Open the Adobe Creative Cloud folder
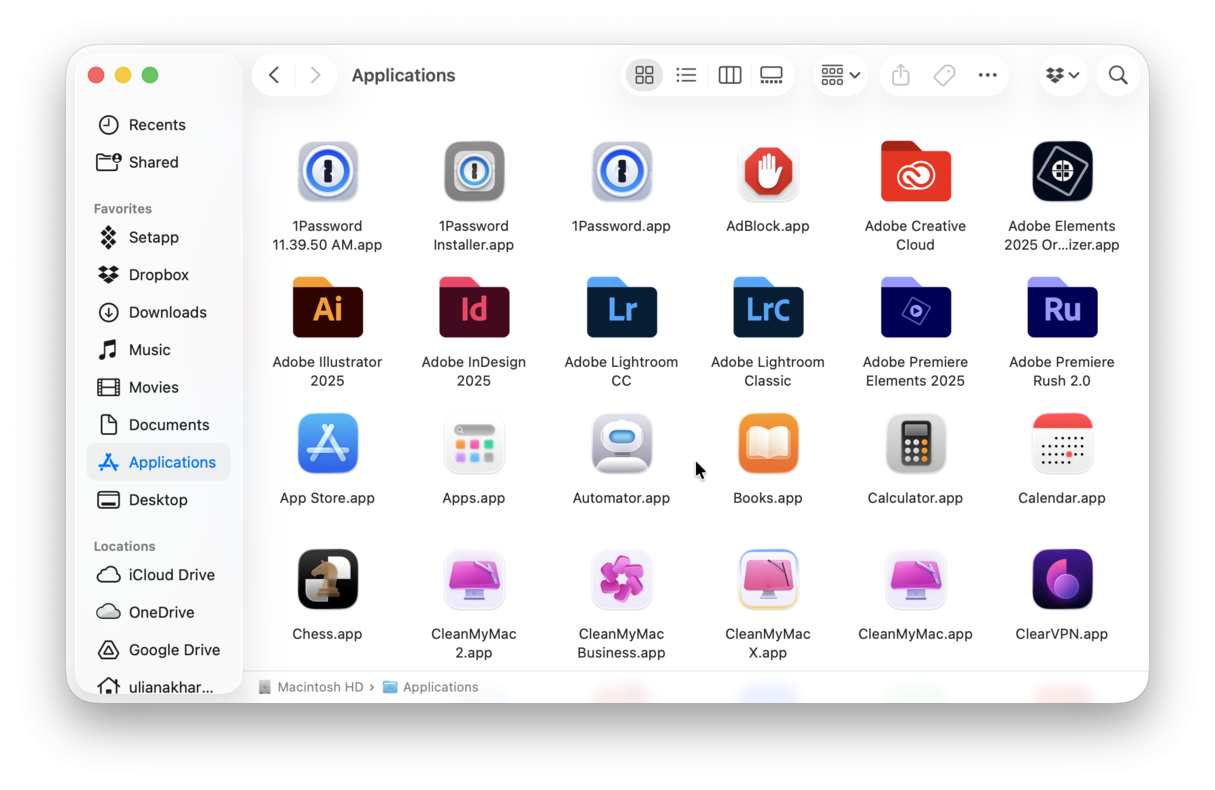Viewport: 1215px width, 790px height. click(x=914, y=171)
